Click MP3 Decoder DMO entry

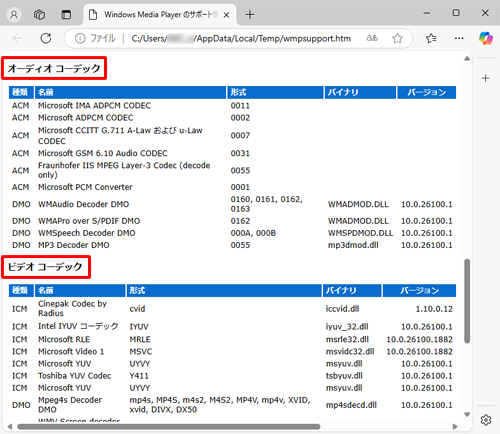pos(74,245)
